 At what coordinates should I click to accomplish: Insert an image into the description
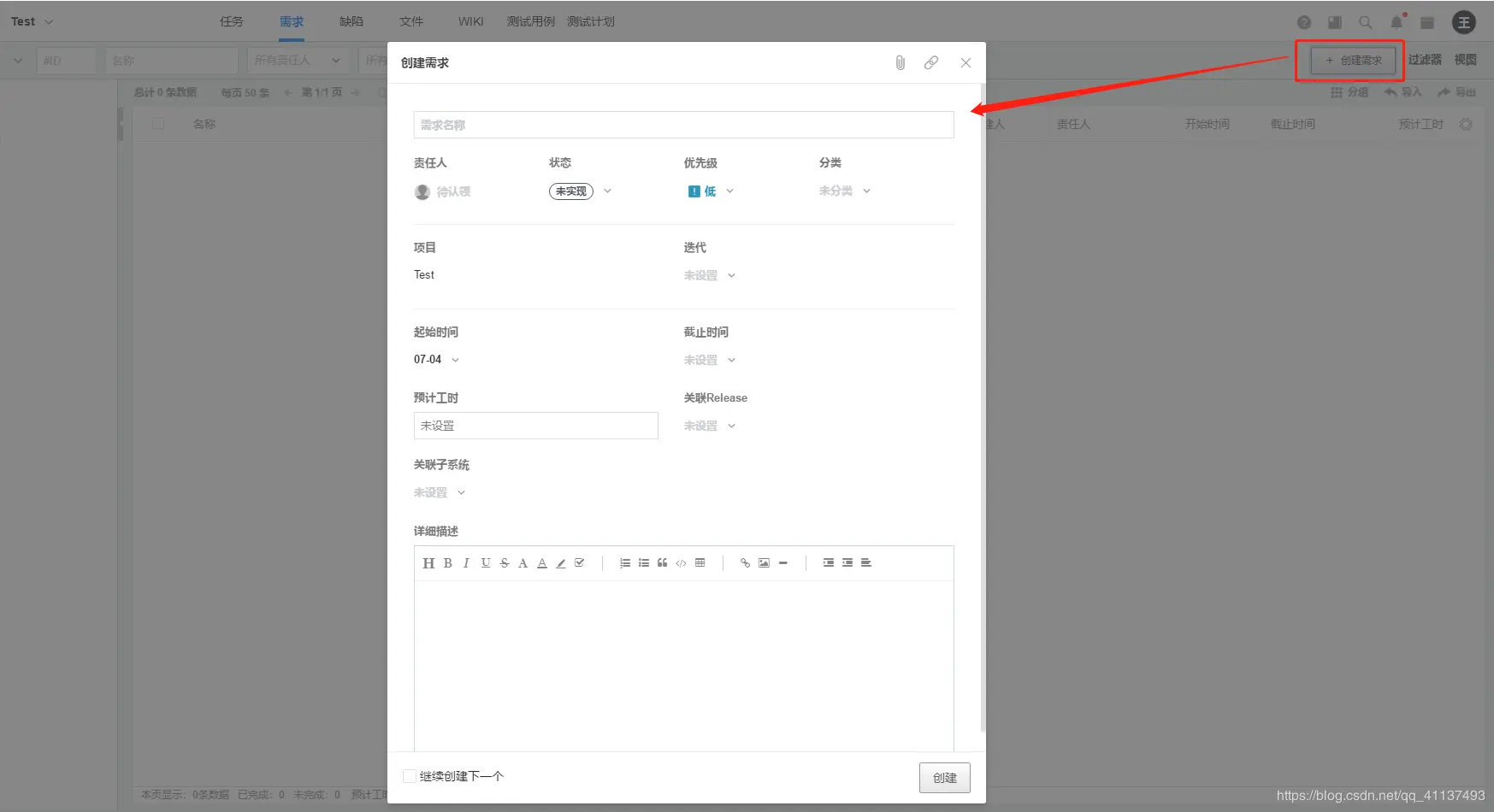coord(764,562)
